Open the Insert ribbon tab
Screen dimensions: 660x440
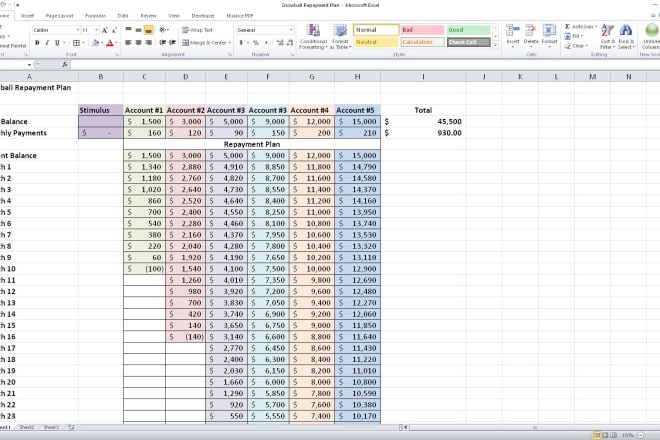point(27,16)
